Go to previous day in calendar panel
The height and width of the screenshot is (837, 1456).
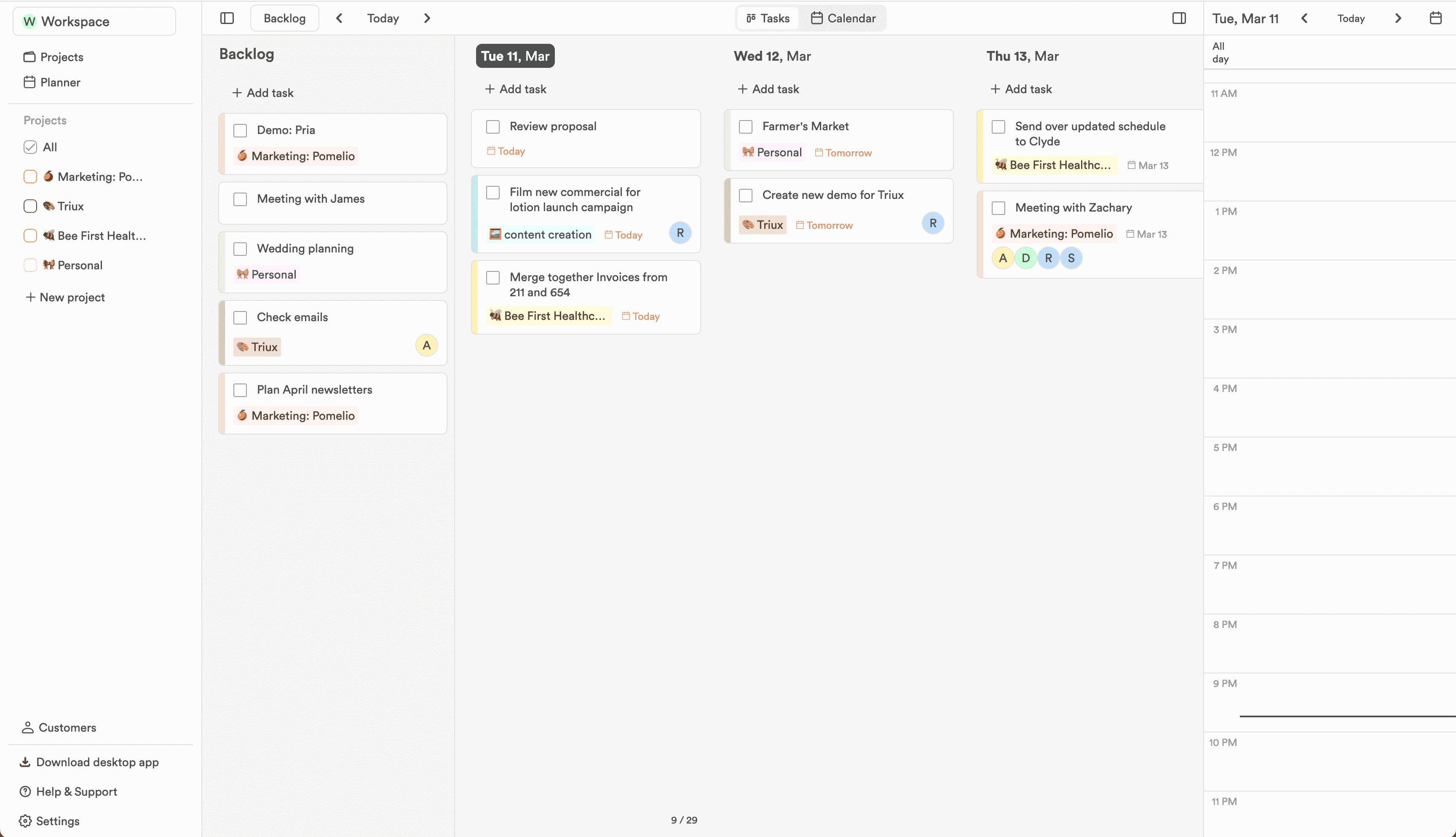(1304, 19)
